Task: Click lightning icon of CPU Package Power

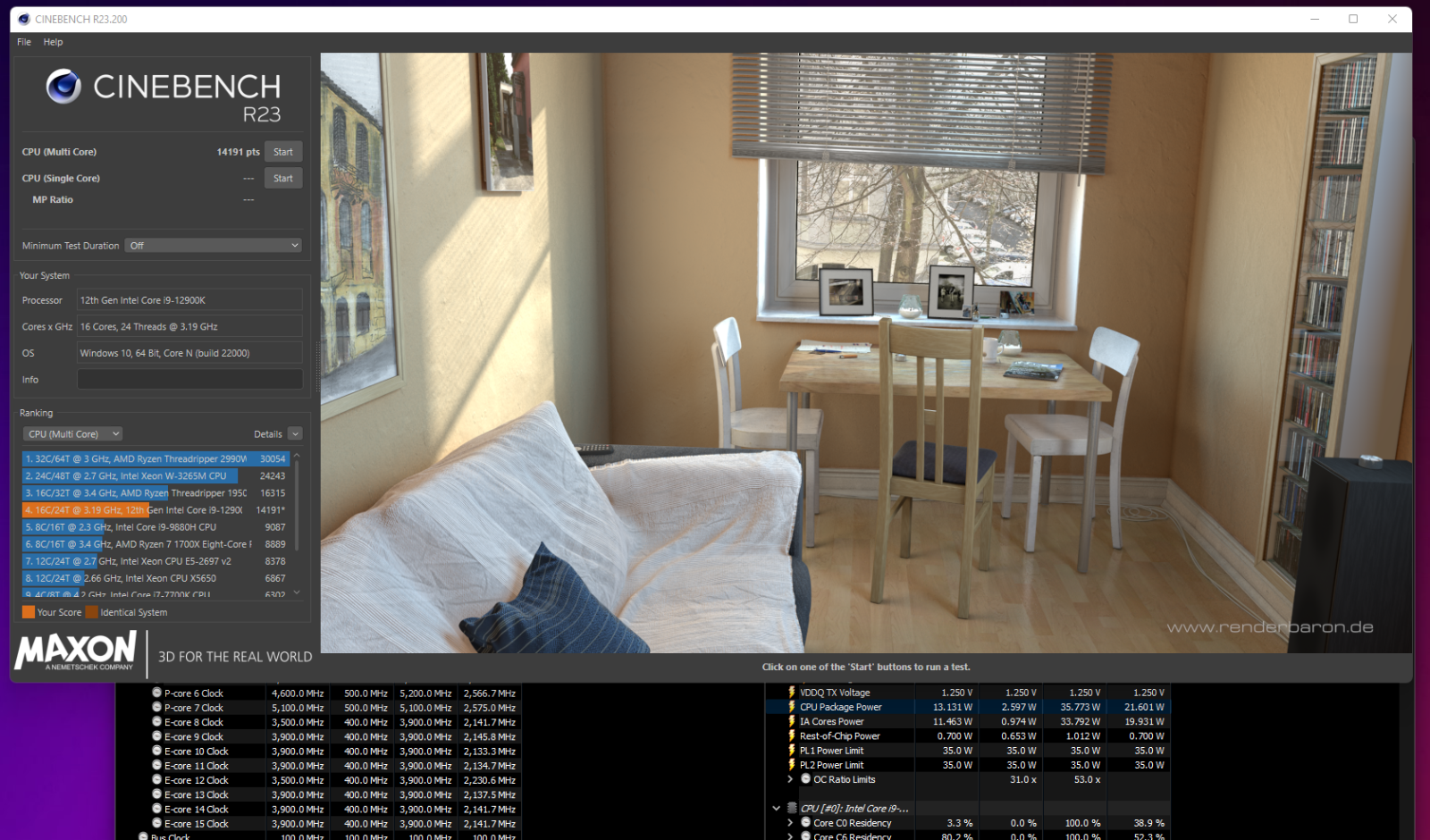Action: click(792, 706)
